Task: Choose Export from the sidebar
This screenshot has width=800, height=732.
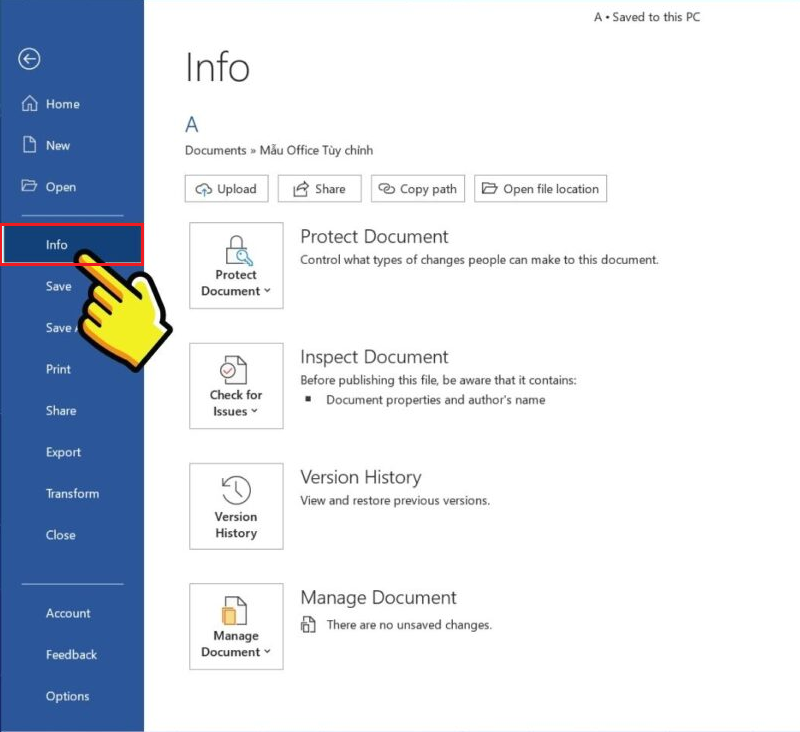Action: coord(63,452)
